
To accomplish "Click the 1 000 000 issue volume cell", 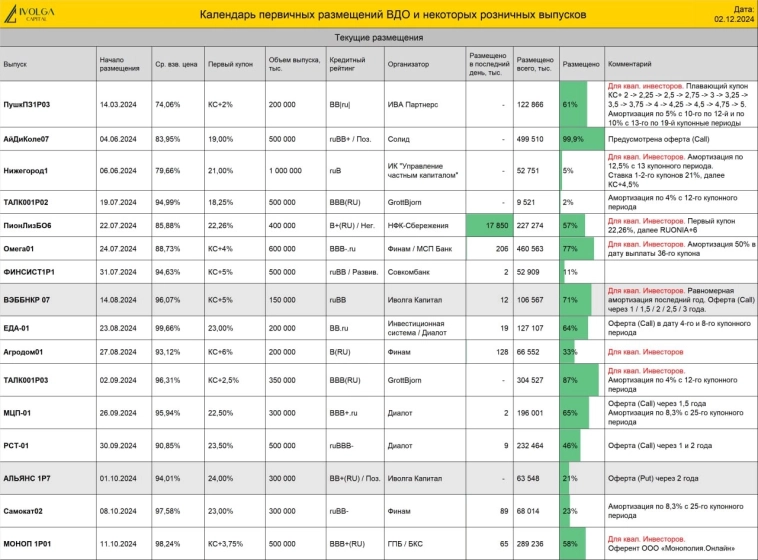I will click(285, 171).
